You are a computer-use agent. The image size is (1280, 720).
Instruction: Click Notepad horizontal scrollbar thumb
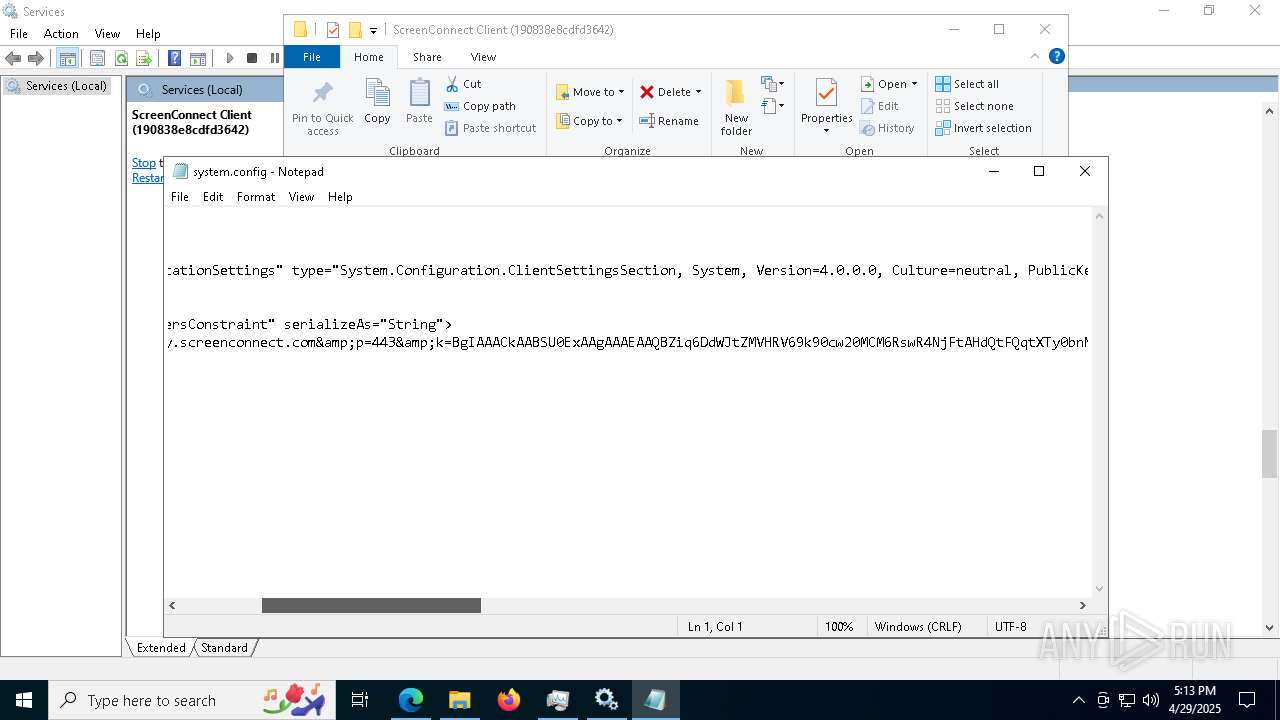point(371,605)
